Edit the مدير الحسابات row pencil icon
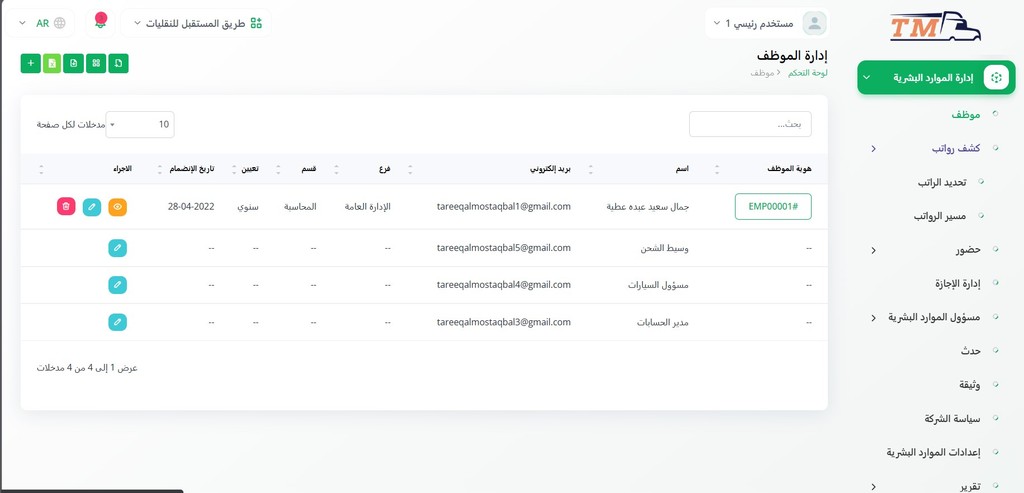Image resolution: width=1024 pixels, height=493 pixels. 118,323
